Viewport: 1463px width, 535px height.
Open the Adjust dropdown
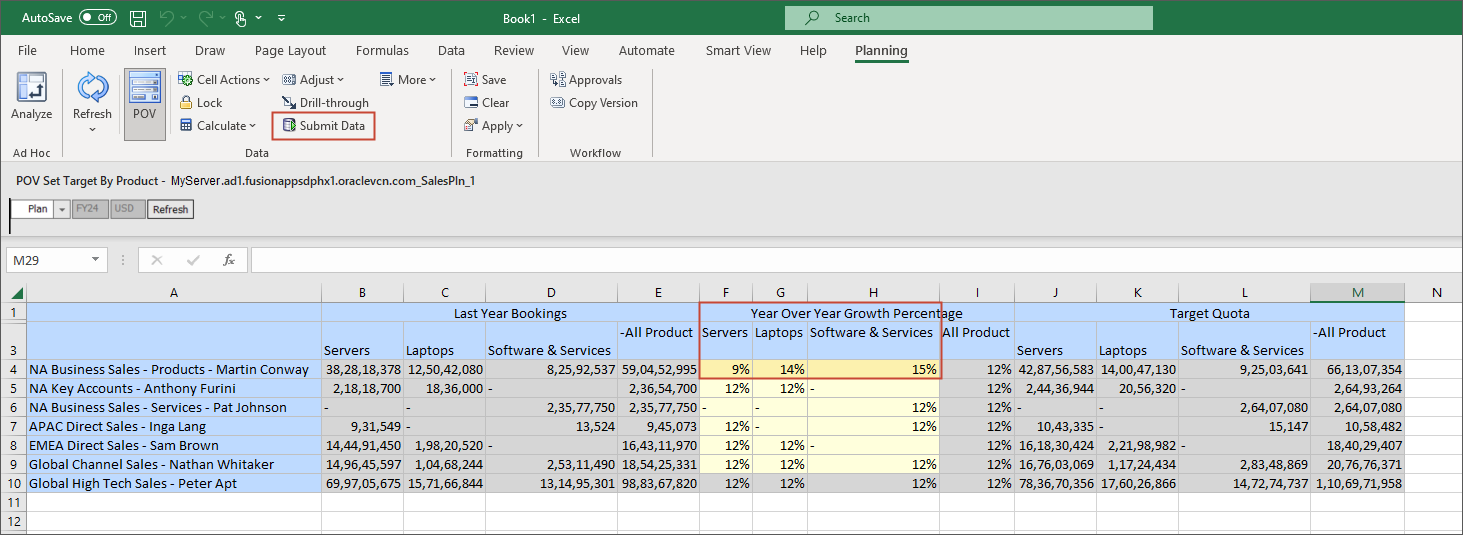pyautogui.click(x=313, y=80)
